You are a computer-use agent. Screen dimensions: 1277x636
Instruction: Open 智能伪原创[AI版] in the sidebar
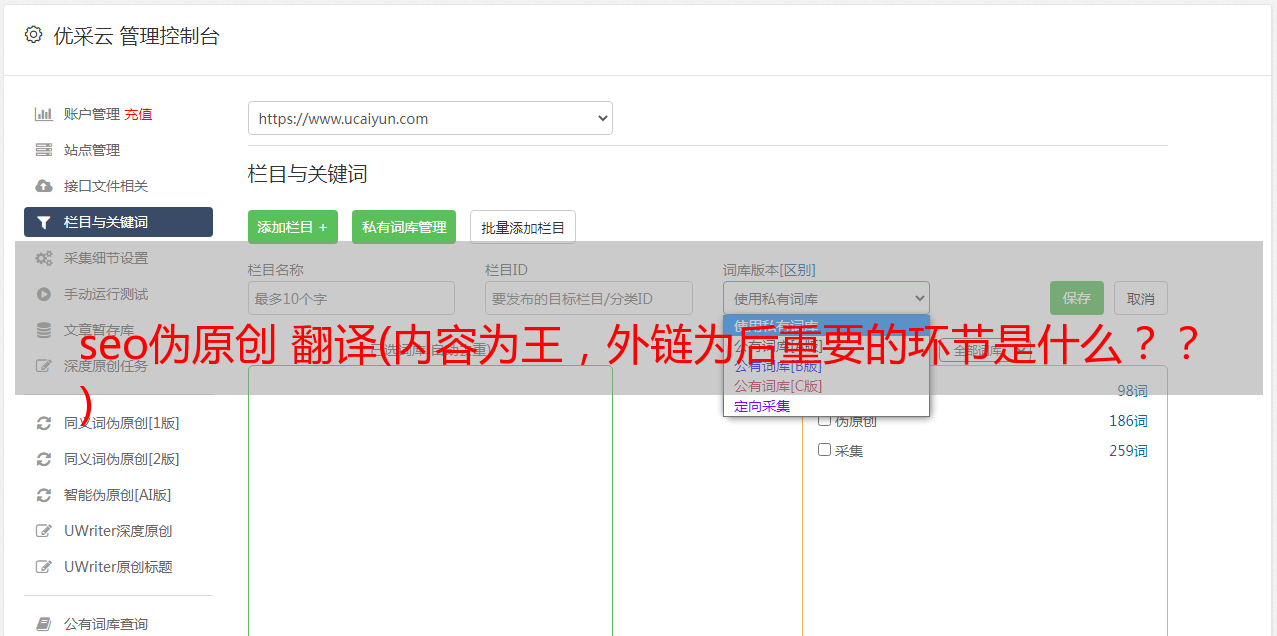coord(118,495)
